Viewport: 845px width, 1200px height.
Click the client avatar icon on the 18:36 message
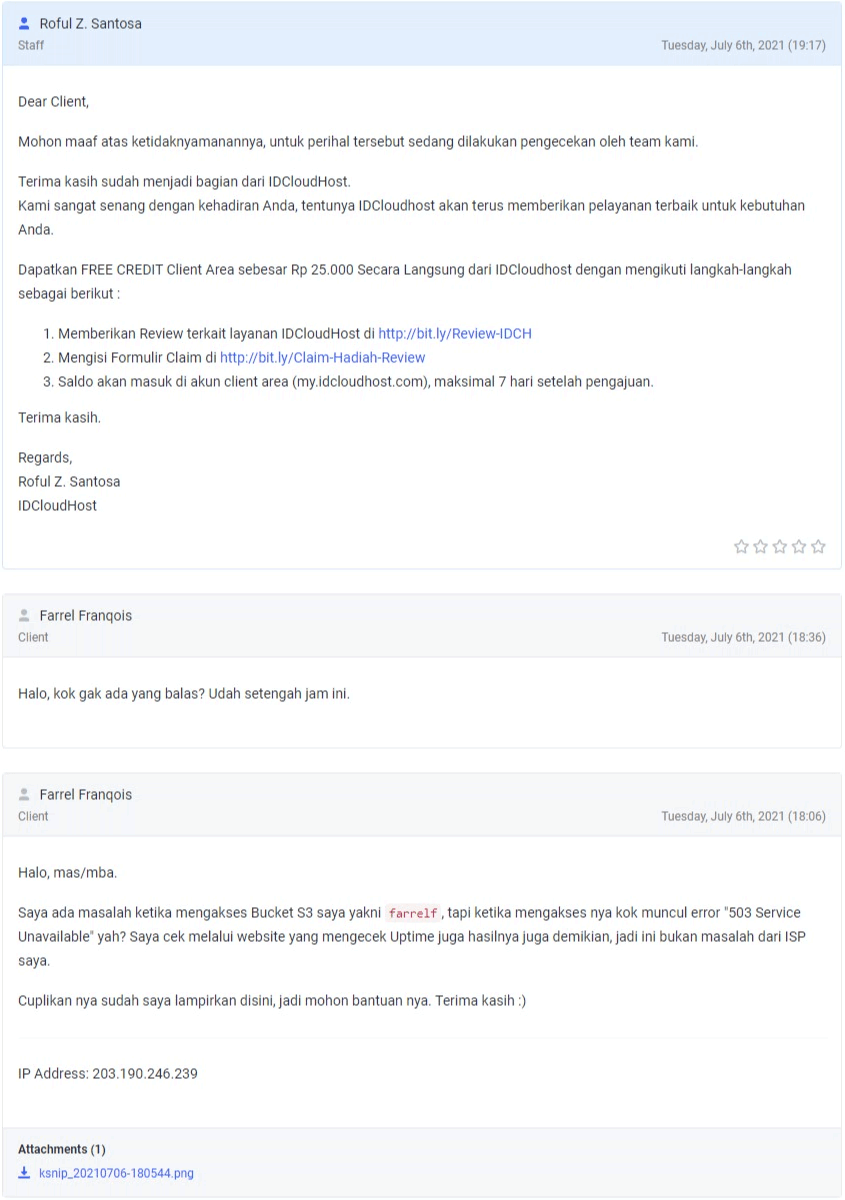point(25,615)
